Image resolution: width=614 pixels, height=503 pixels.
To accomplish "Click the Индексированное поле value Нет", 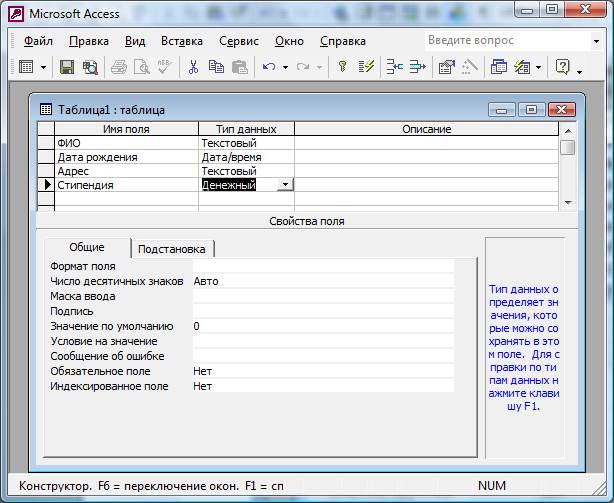I will click(323, 386).
